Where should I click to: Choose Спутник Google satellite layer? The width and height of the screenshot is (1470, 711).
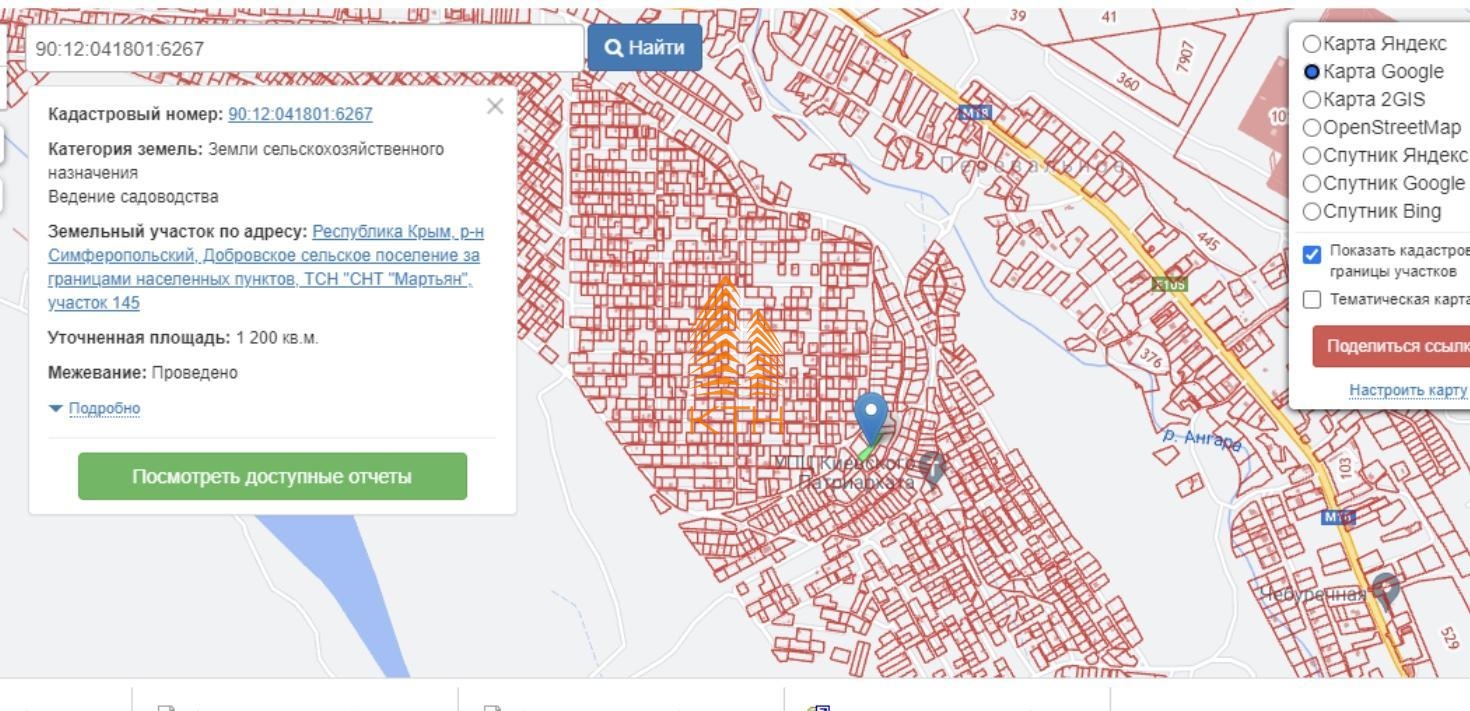coord(1311,184)
